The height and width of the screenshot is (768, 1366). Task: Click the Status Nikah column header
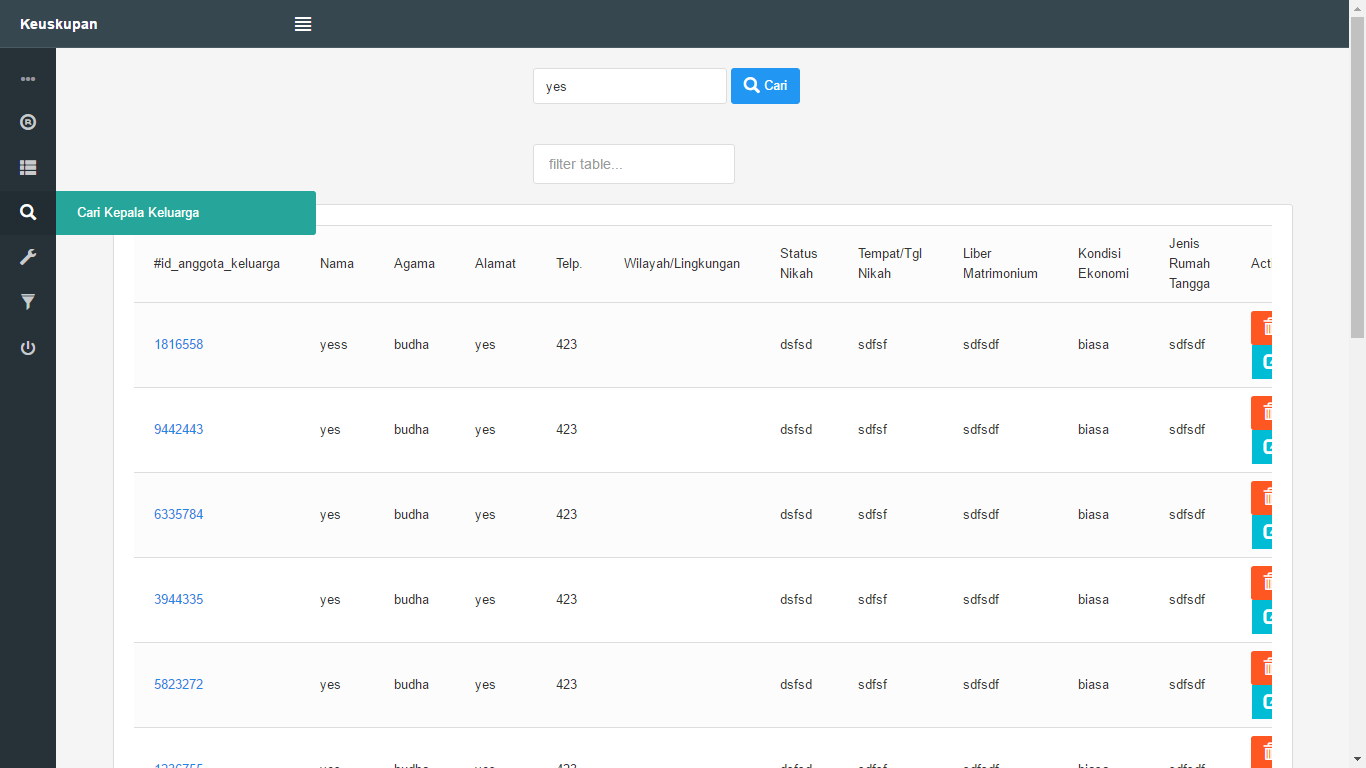click(x=799, y=264)
